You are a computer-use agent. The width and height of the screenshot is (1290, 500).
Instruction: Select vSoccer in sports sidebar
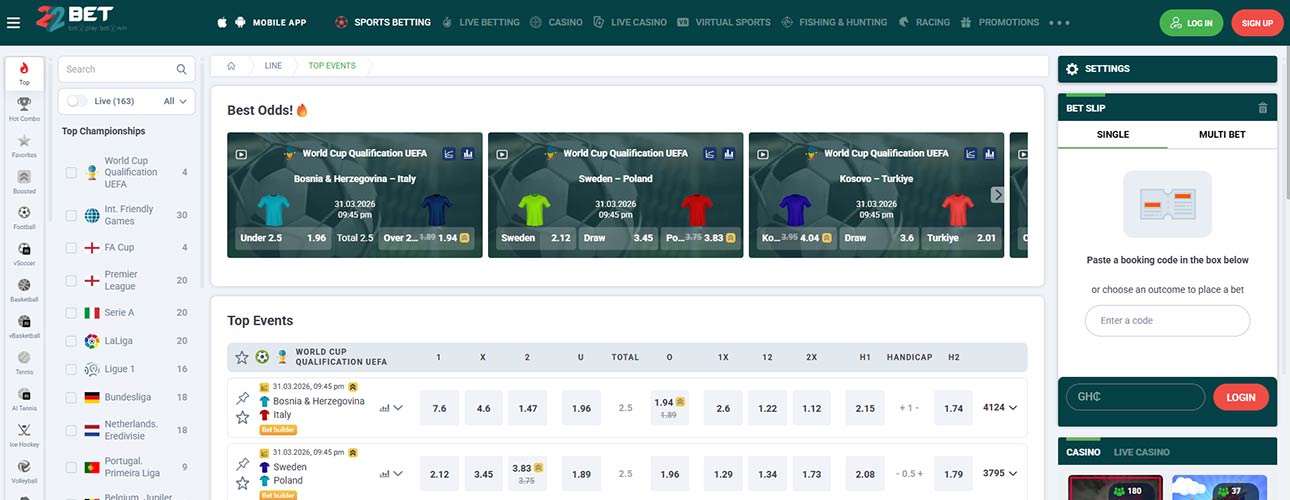[24, 254]
